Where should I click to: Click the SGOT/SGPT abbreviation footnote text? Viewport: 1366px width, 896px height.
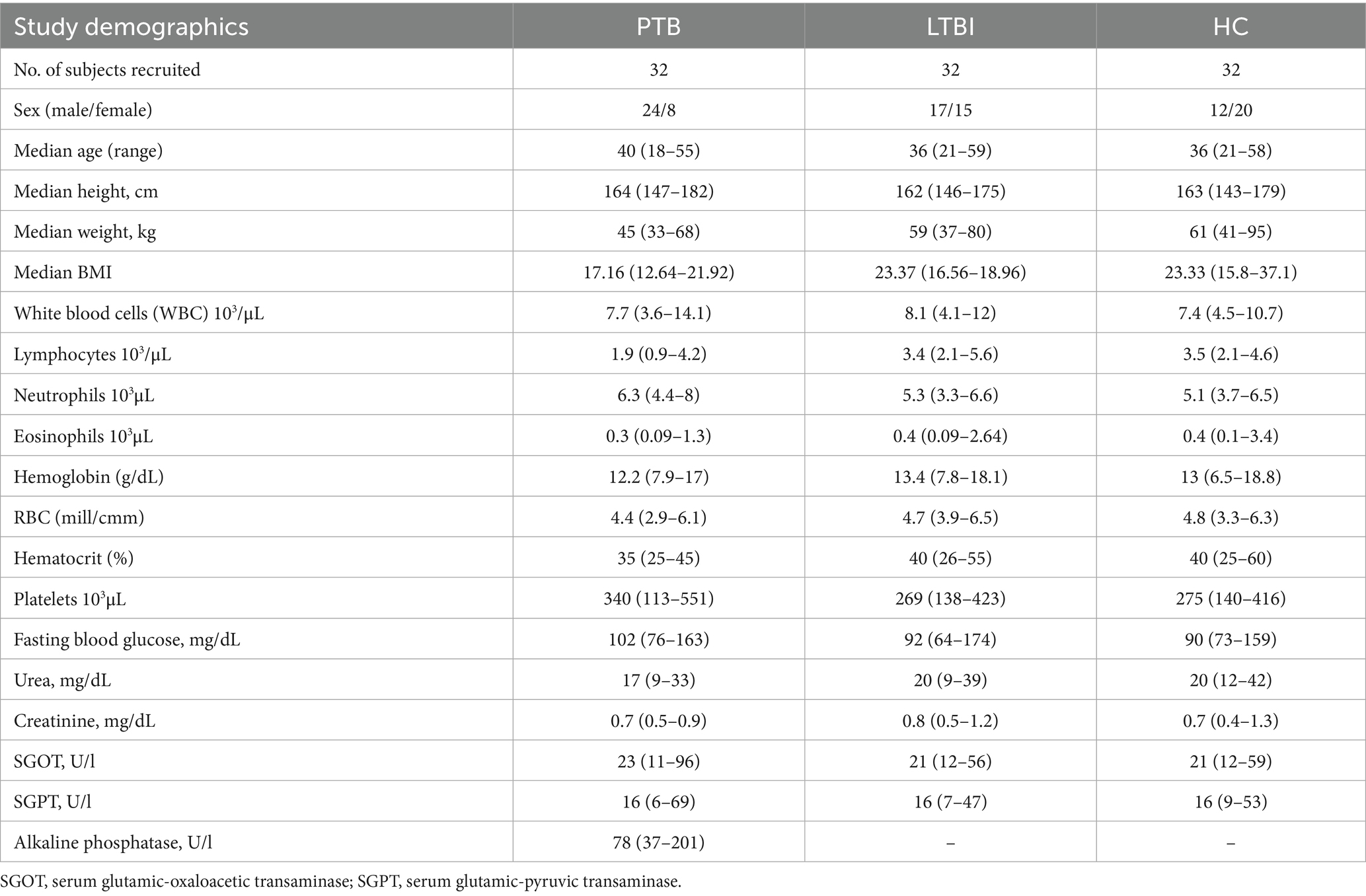pyautogui.click(x=341, y=881)
